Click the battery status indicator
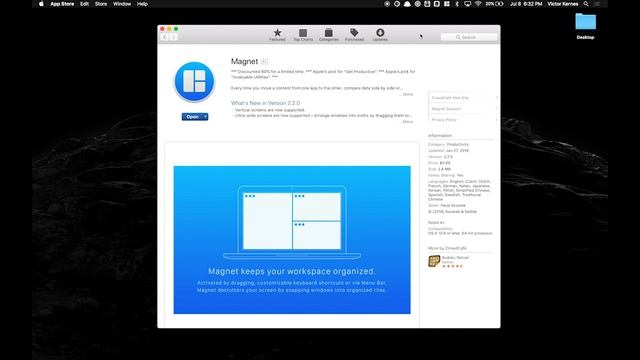Viewport: 640px width, 360px height. click(494, 4)
